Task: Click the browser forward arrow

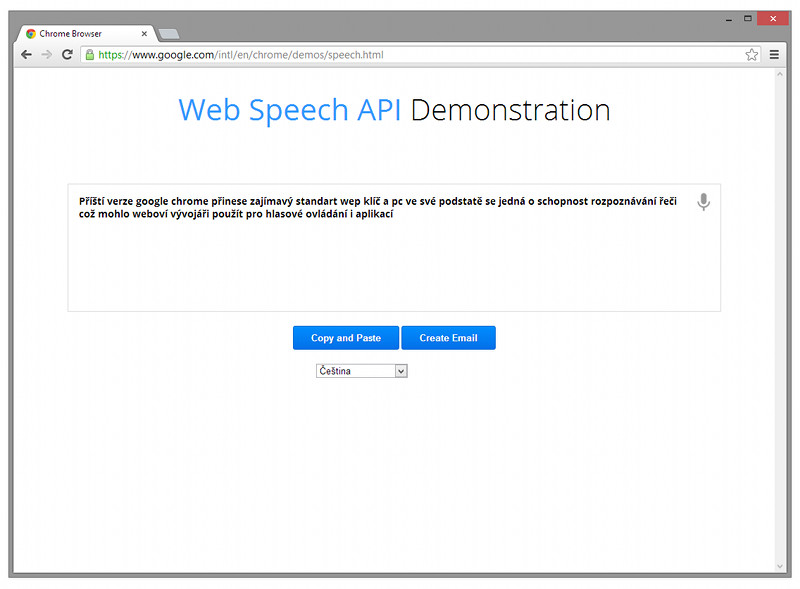Action: 46,55
